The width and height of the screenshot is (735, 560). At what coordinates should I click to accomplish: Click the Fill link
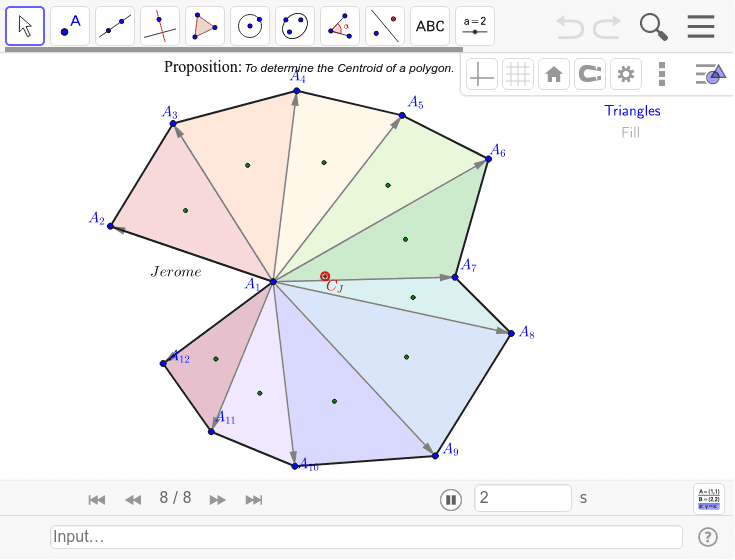click(x=630, y=133)
